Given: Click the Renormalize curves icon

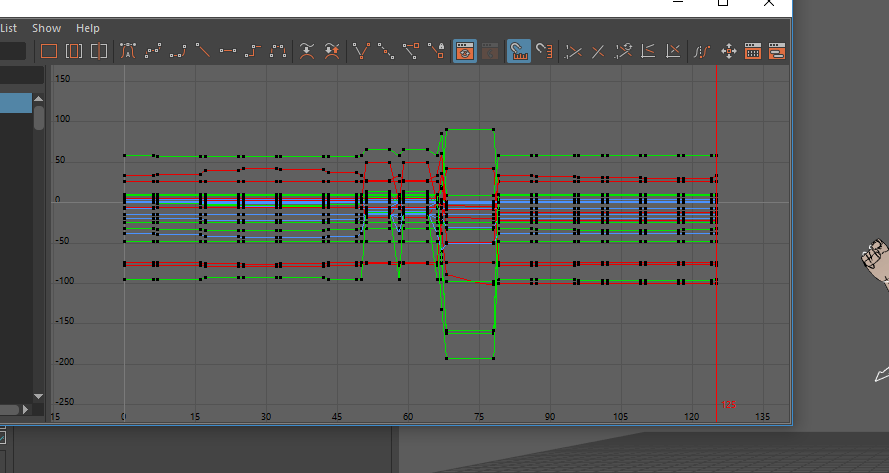Looking at the screenshot, I should pyautogui.click(x=623, y=52).
